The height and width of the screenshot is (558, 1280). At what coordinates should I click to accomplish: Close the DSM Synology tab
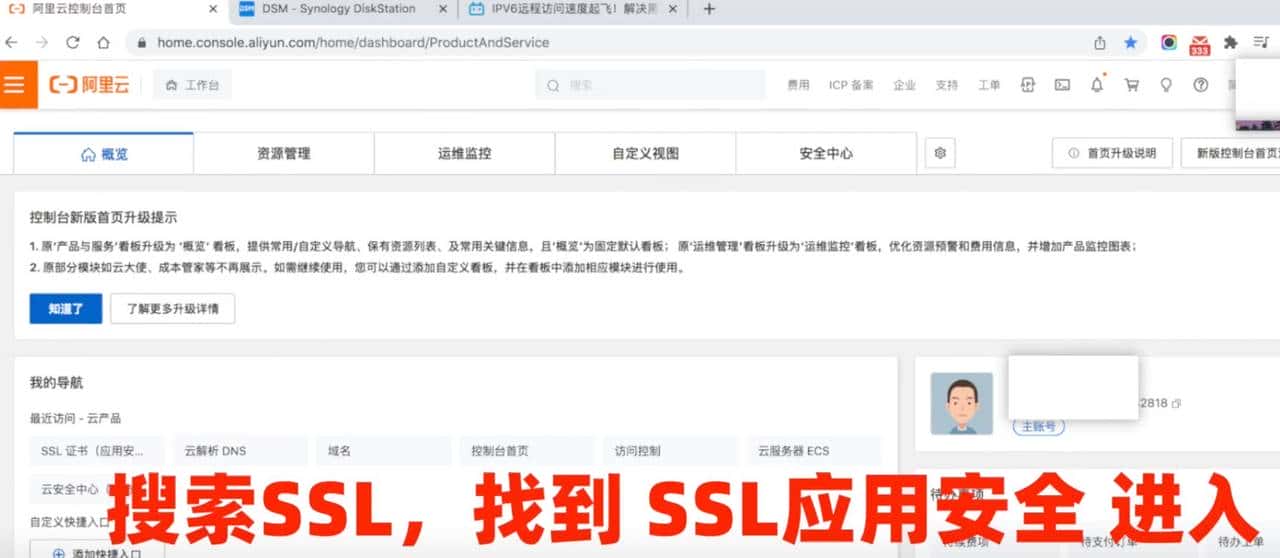coord(443,9)
